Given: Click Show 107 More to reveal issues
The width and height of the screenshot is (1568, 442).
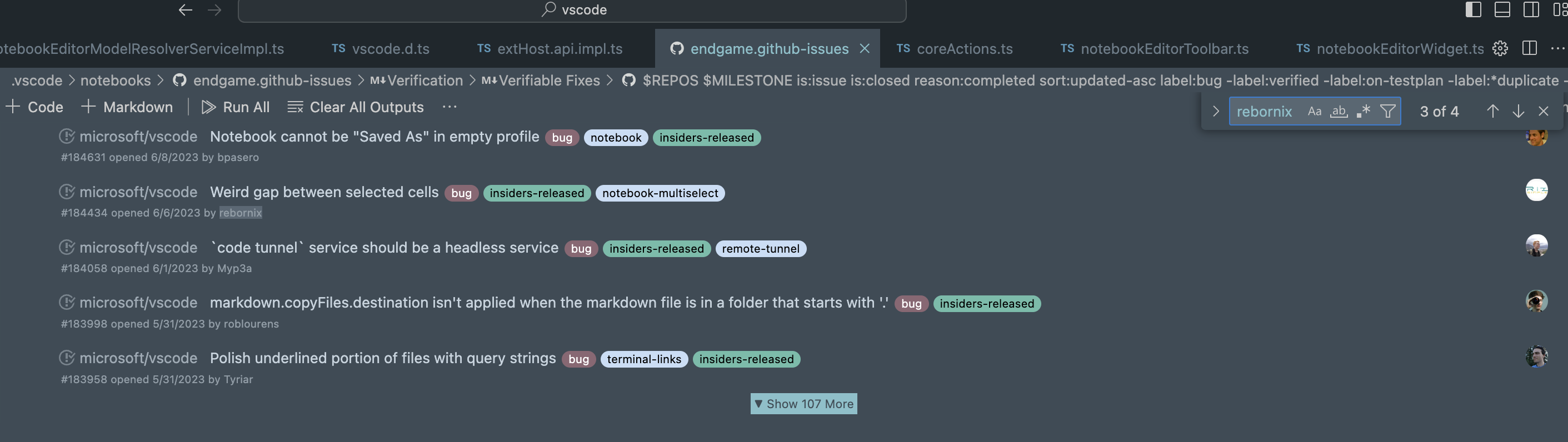Looking at the screenshot, I should click(803, 403).
